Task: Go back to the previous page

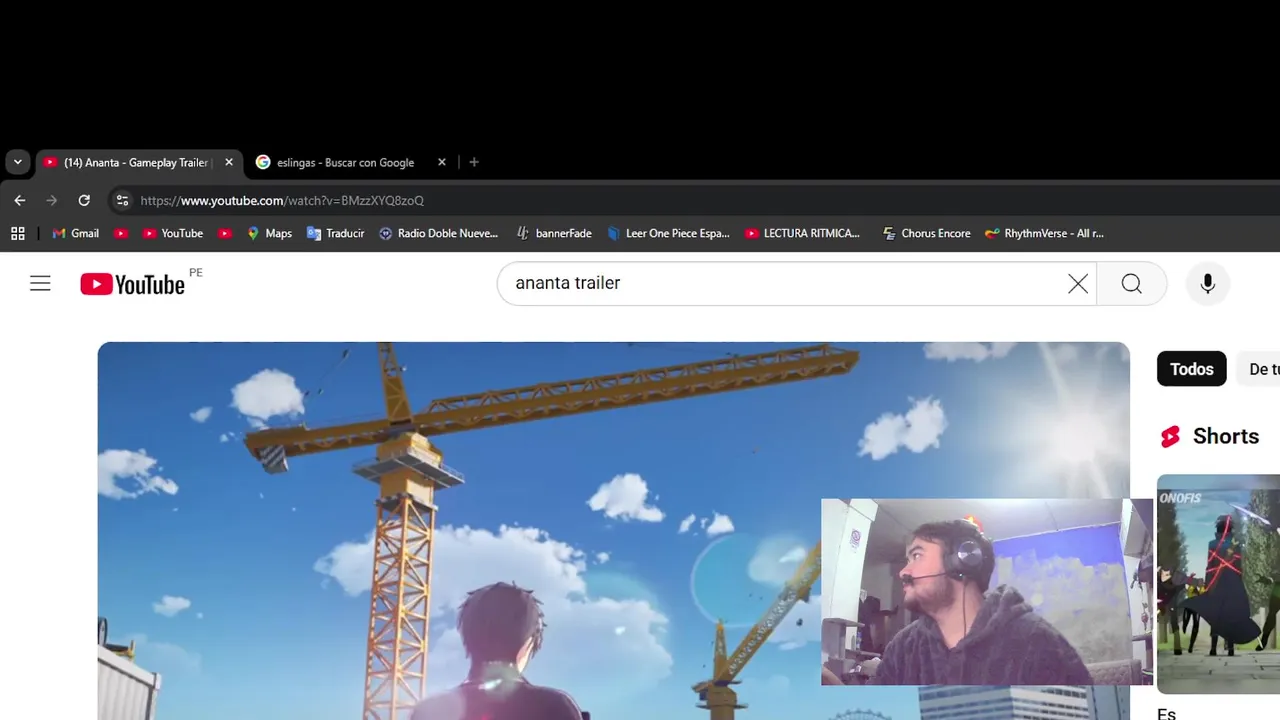Action: (20, 200)
